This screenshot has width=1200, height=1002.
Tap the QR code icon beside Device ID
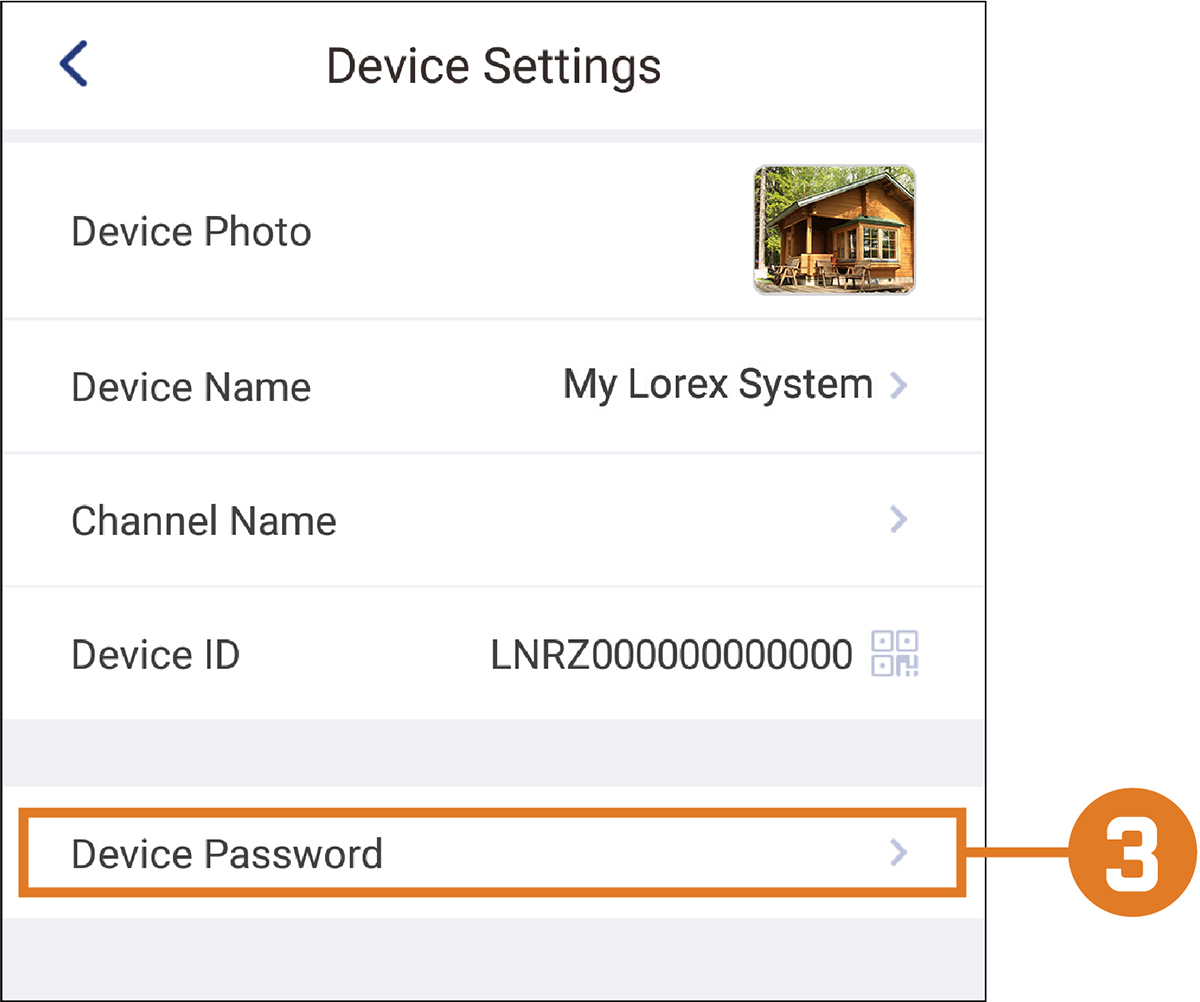pyautogui.click(x=895, y=654)
